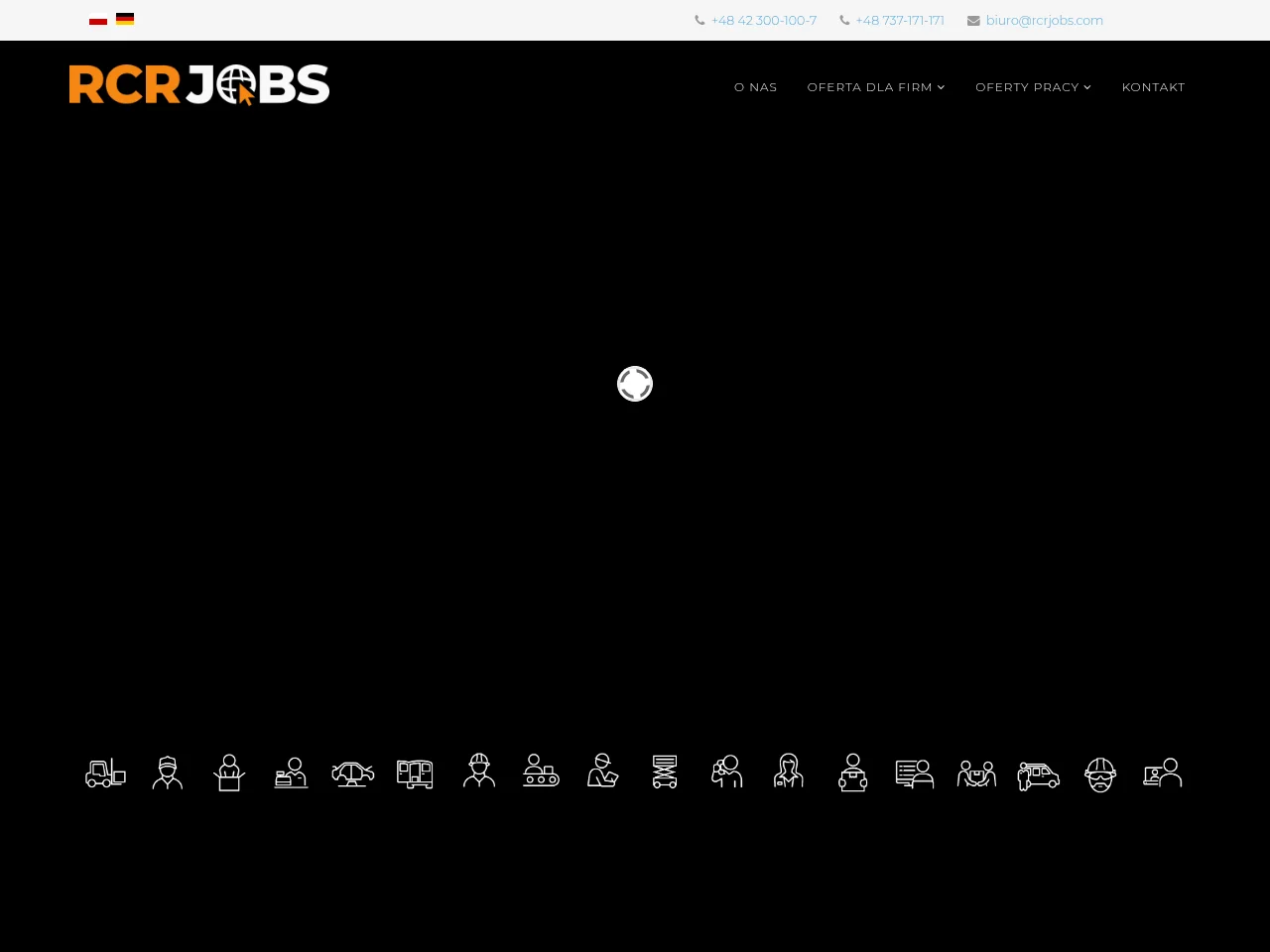Select the worker with cap icon
This screenshot has height=952, width=1270.
click(168, 773)
